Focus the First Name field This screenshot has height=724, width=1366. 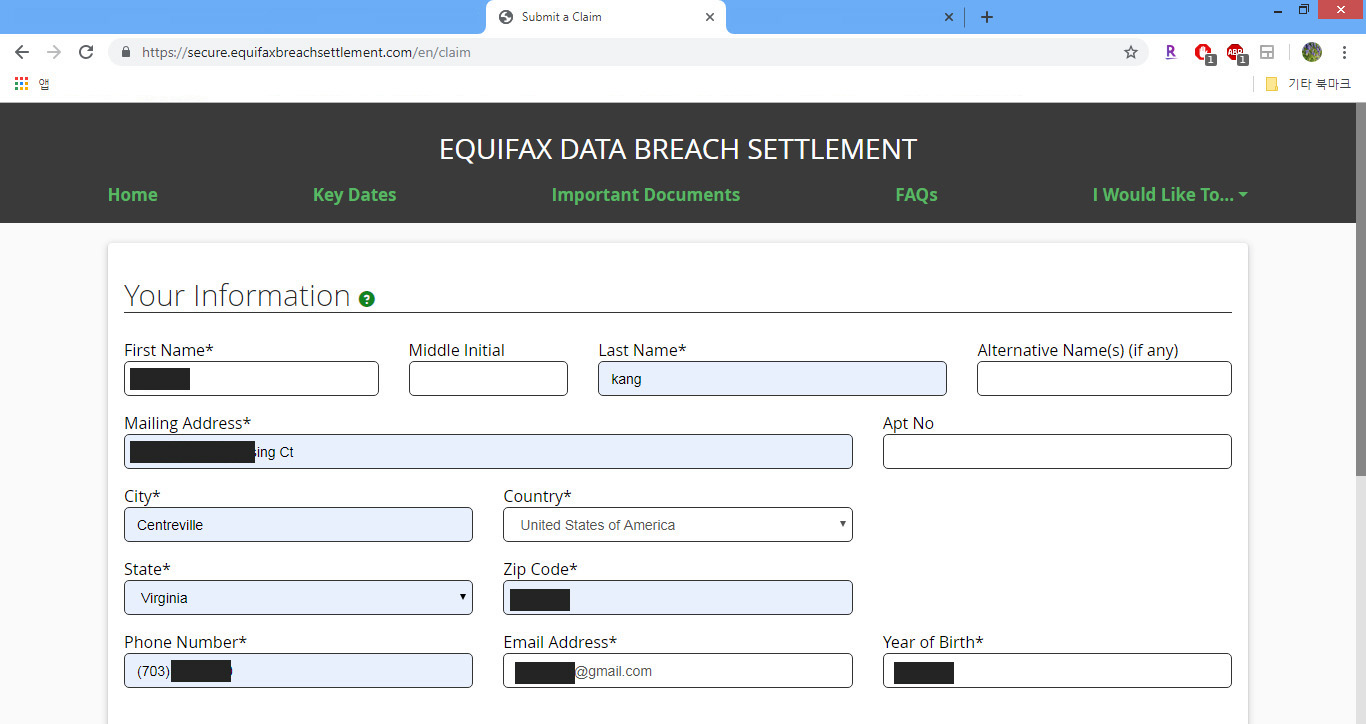(251, 378)
